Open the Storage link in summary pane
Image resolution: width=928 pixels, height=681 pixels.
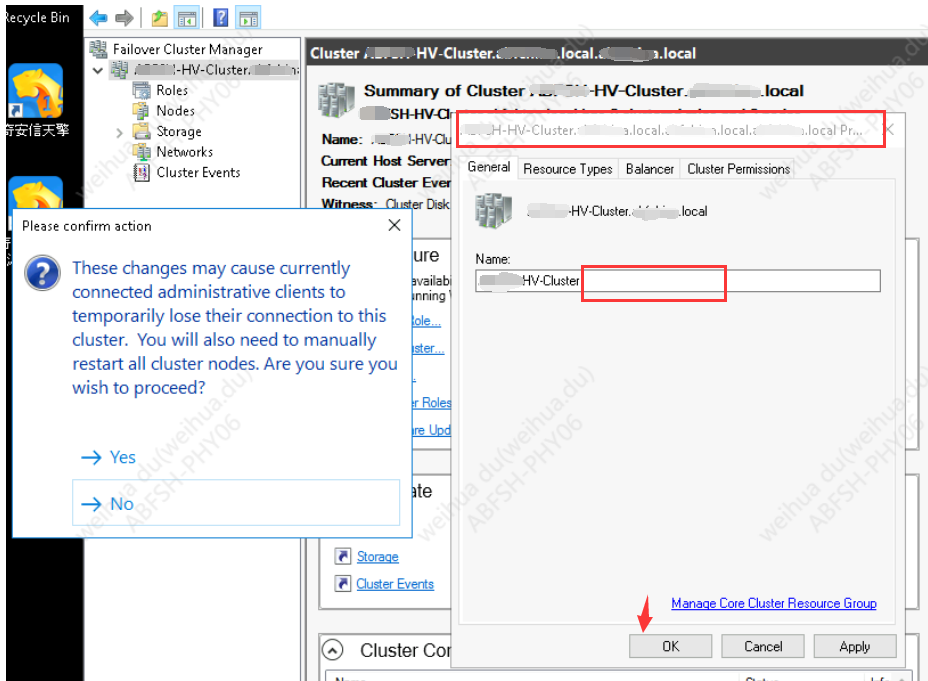click(377, 557)
